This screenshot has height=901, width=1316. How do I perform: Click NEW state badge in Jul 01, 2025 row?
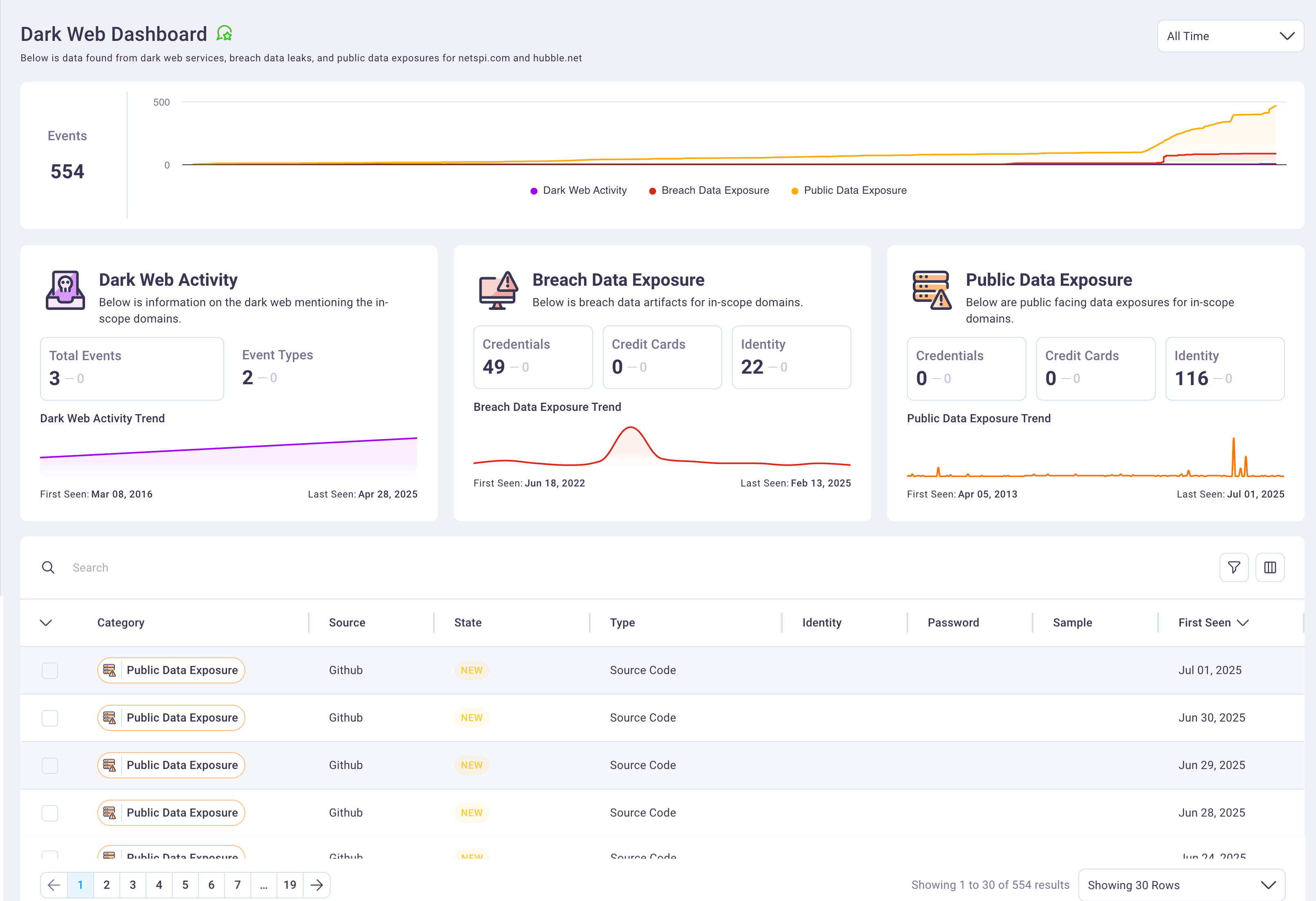point(472,670)
